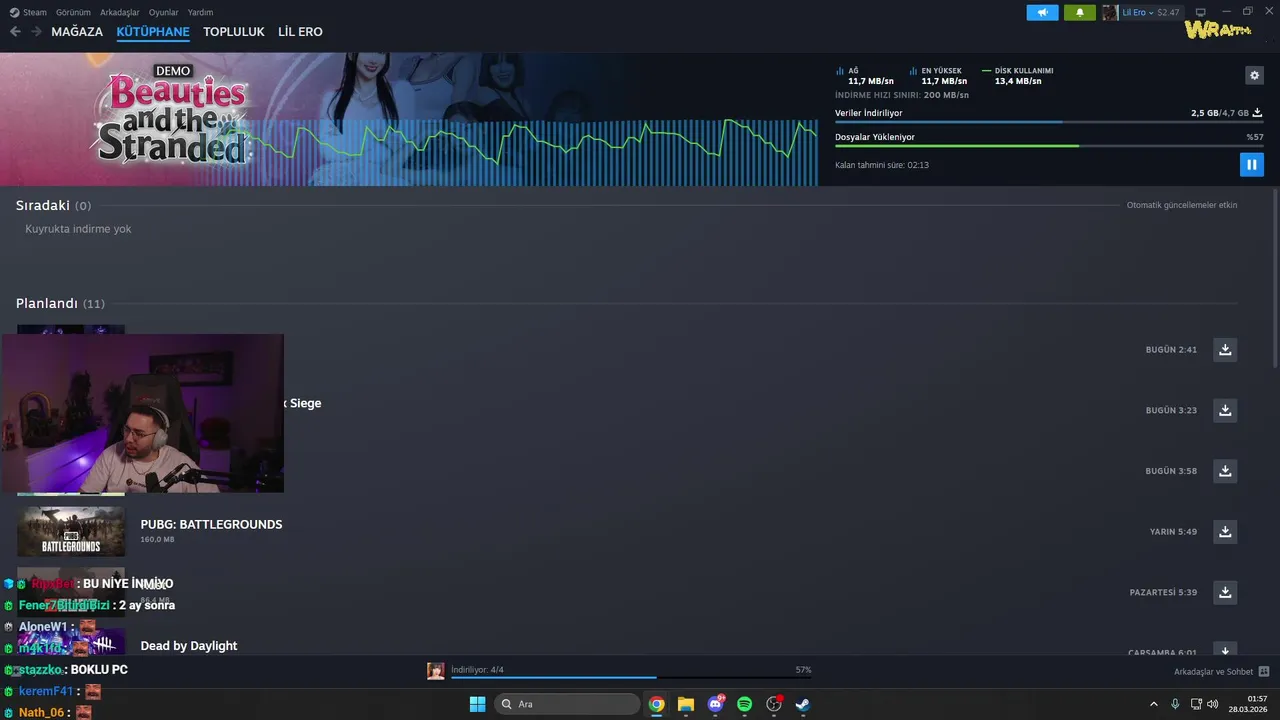Click İNDİRME HIZI SINIRI: 200 MB/sn text
Viewport: 1280px width, 720px height.
(x=902, y=95)
